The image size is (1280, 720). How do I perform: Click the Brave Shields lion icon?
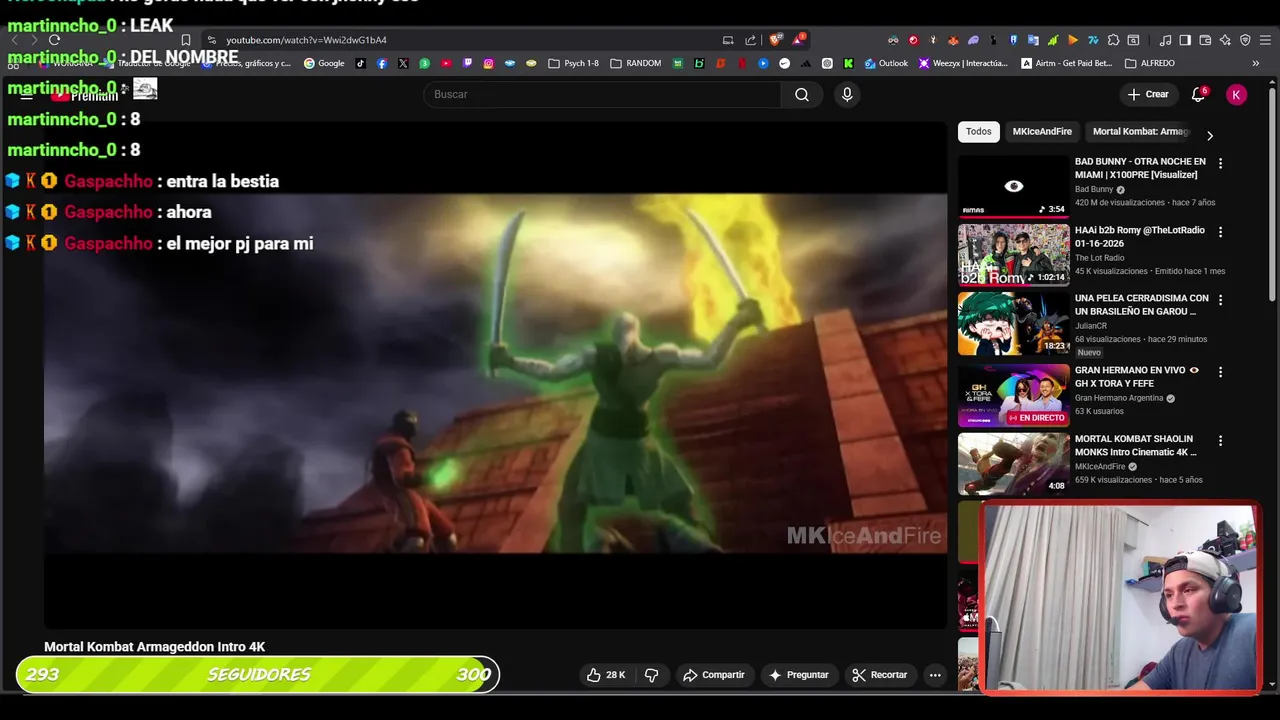coord(775,40)
